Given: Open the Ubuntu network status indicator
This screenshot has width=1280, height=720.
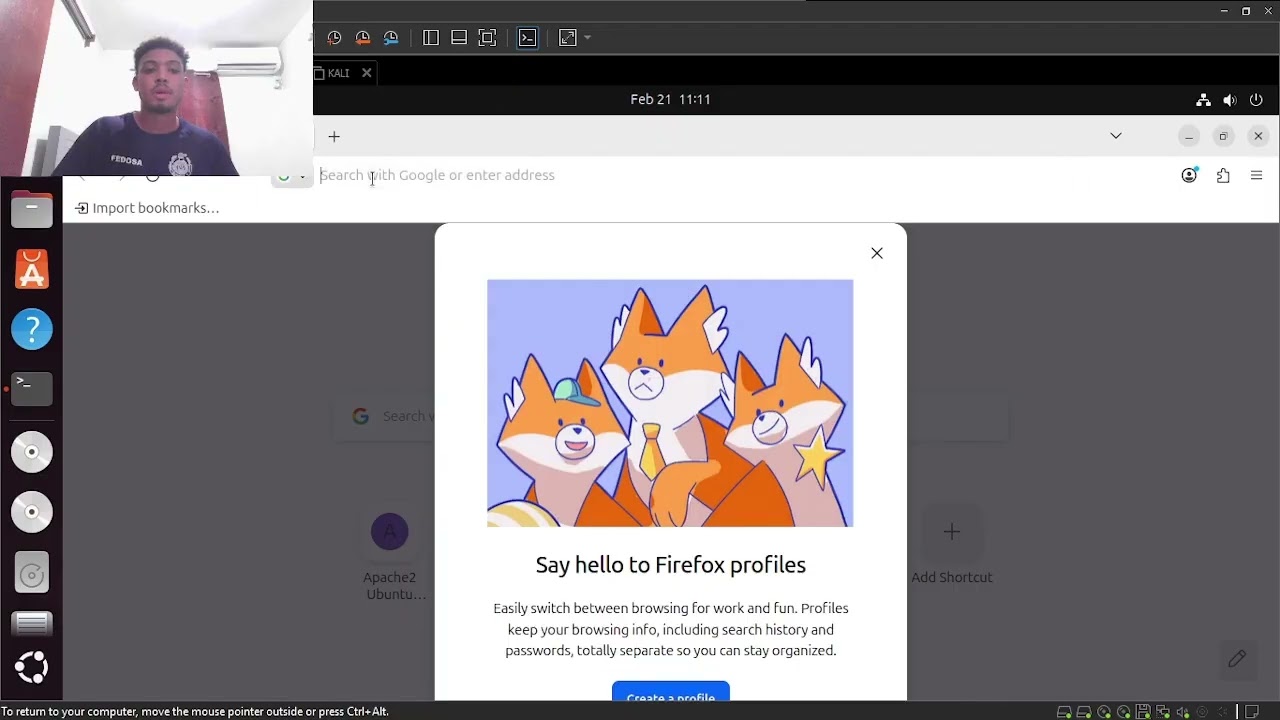Looking at the screenshot, I should point(1203,100).
